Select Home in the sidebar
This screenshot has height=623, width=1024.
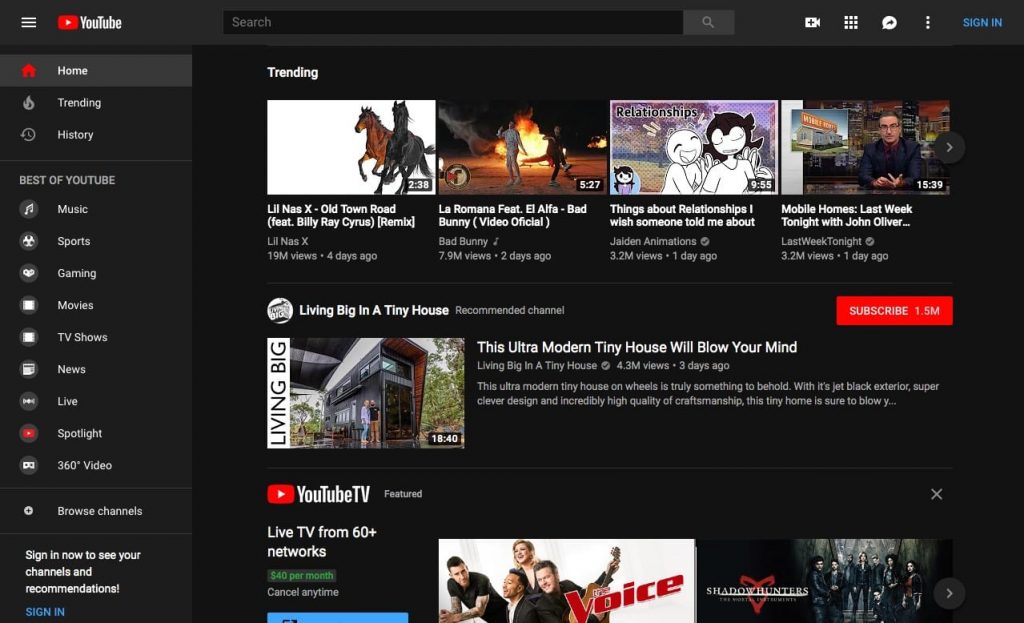click(x=96, y=71)
